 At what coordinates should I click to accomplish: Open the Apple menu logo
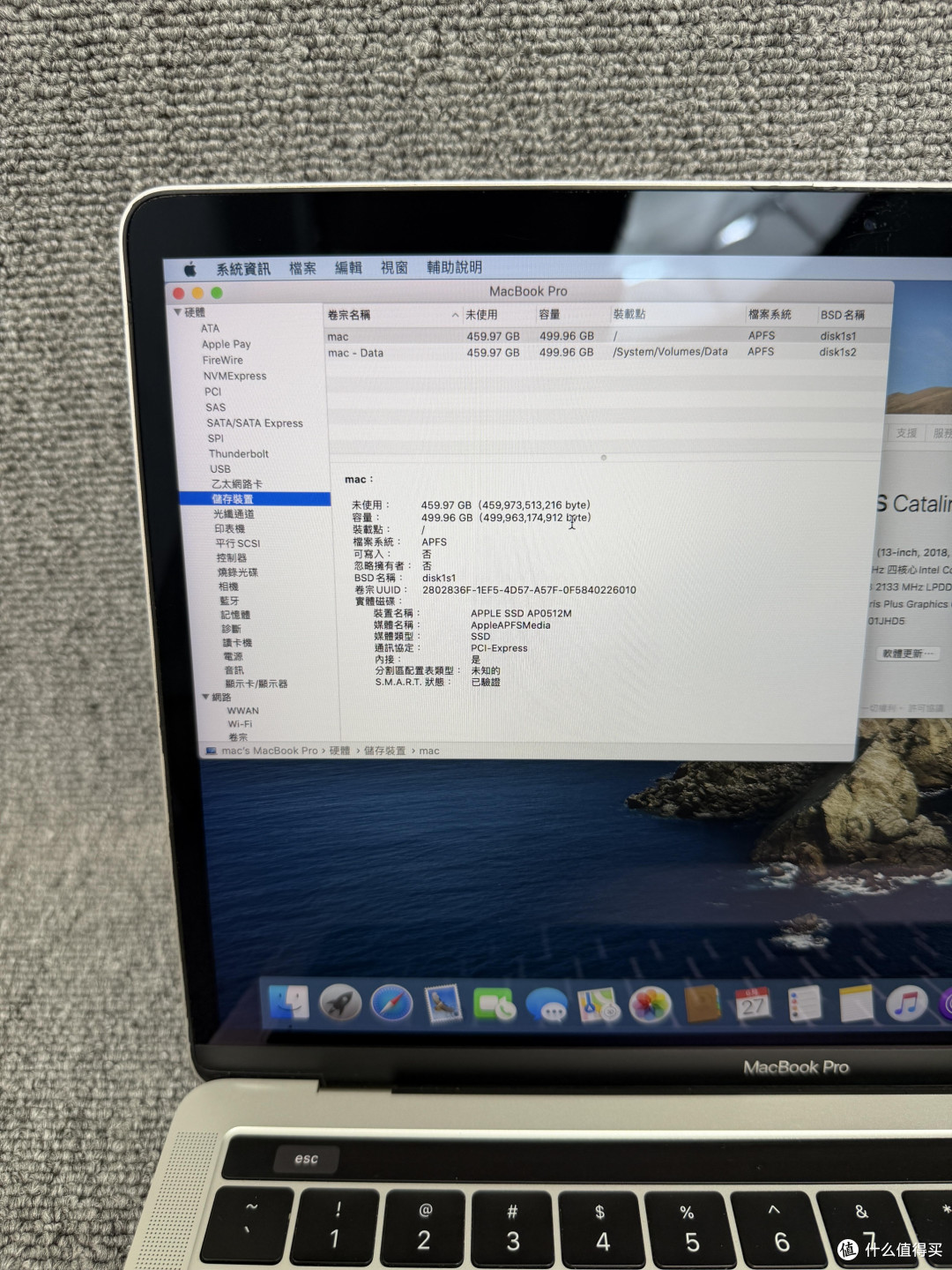coord(190,268)
